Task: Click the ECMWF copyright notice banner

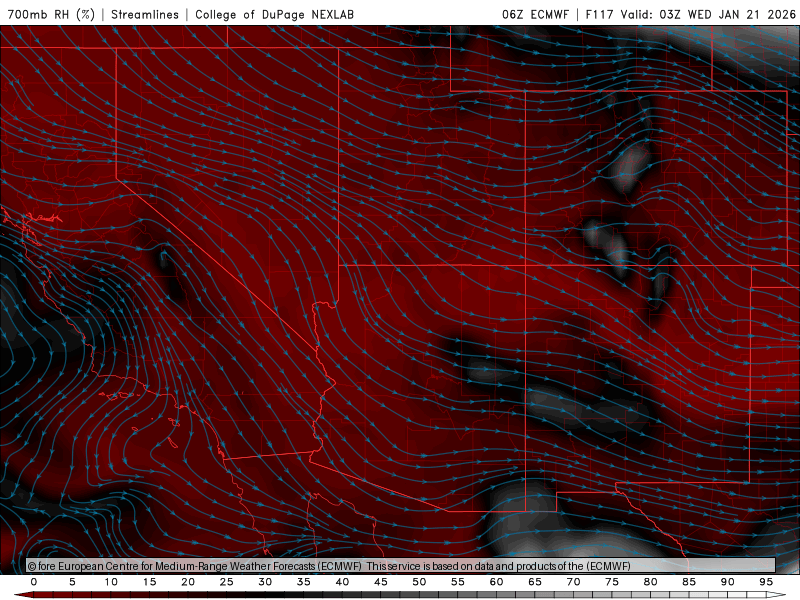Action: point(401,566)
